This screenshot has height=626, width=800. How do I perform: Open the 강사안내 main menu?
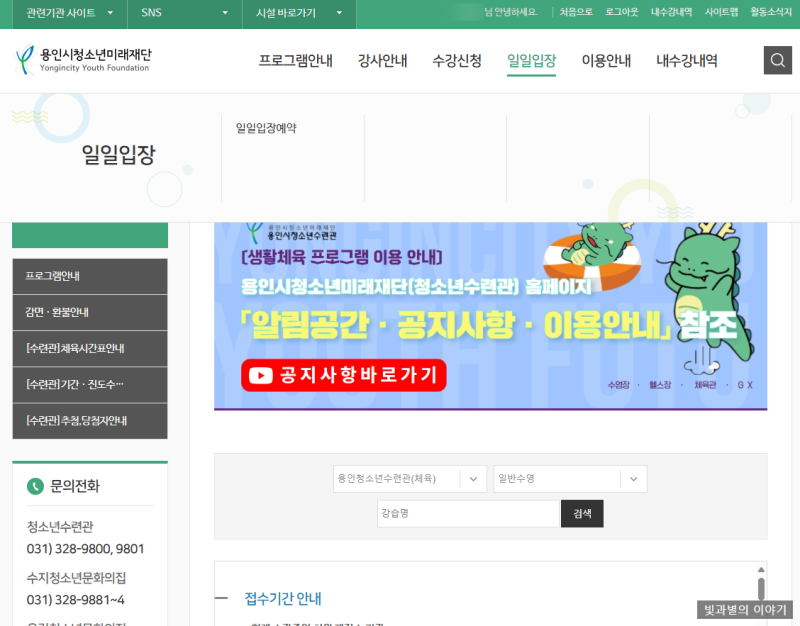pos(382,61)
